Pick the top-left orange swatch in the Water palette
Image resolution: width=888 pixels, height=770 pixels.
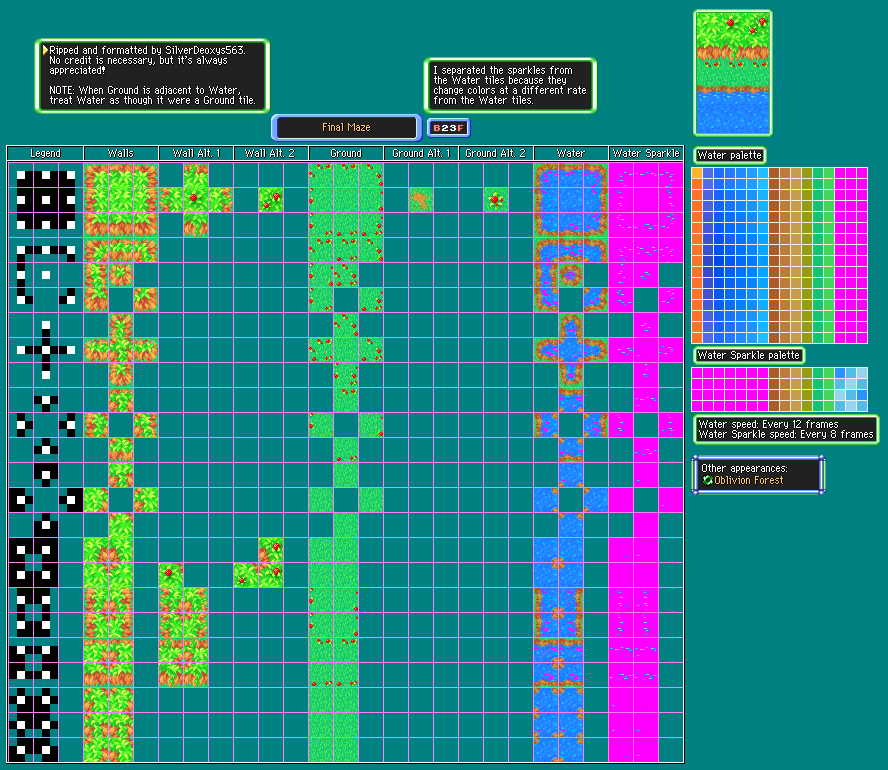click(x=697, y=173)
